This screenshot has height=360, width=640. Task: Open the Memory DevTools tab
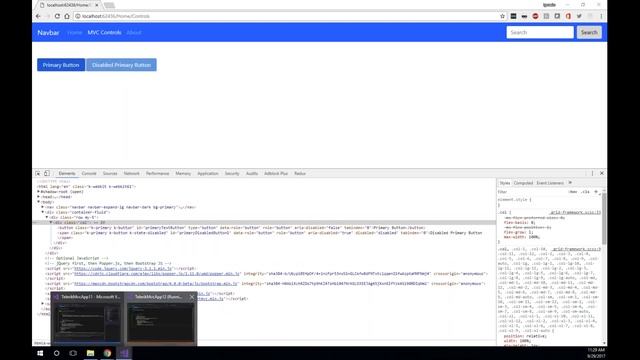tap(183, 173)
